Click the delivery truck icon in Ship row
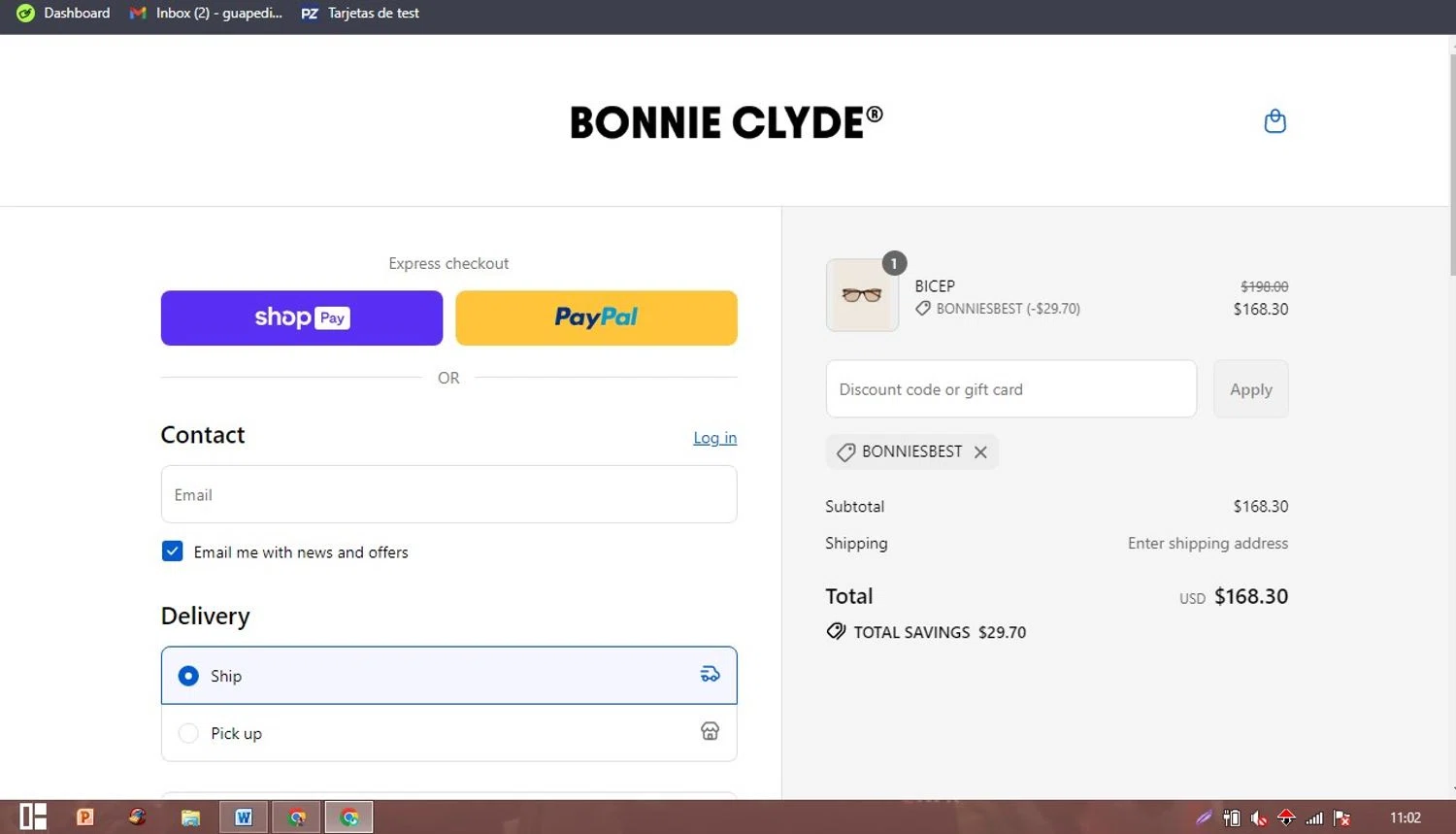 click(710, 674)
